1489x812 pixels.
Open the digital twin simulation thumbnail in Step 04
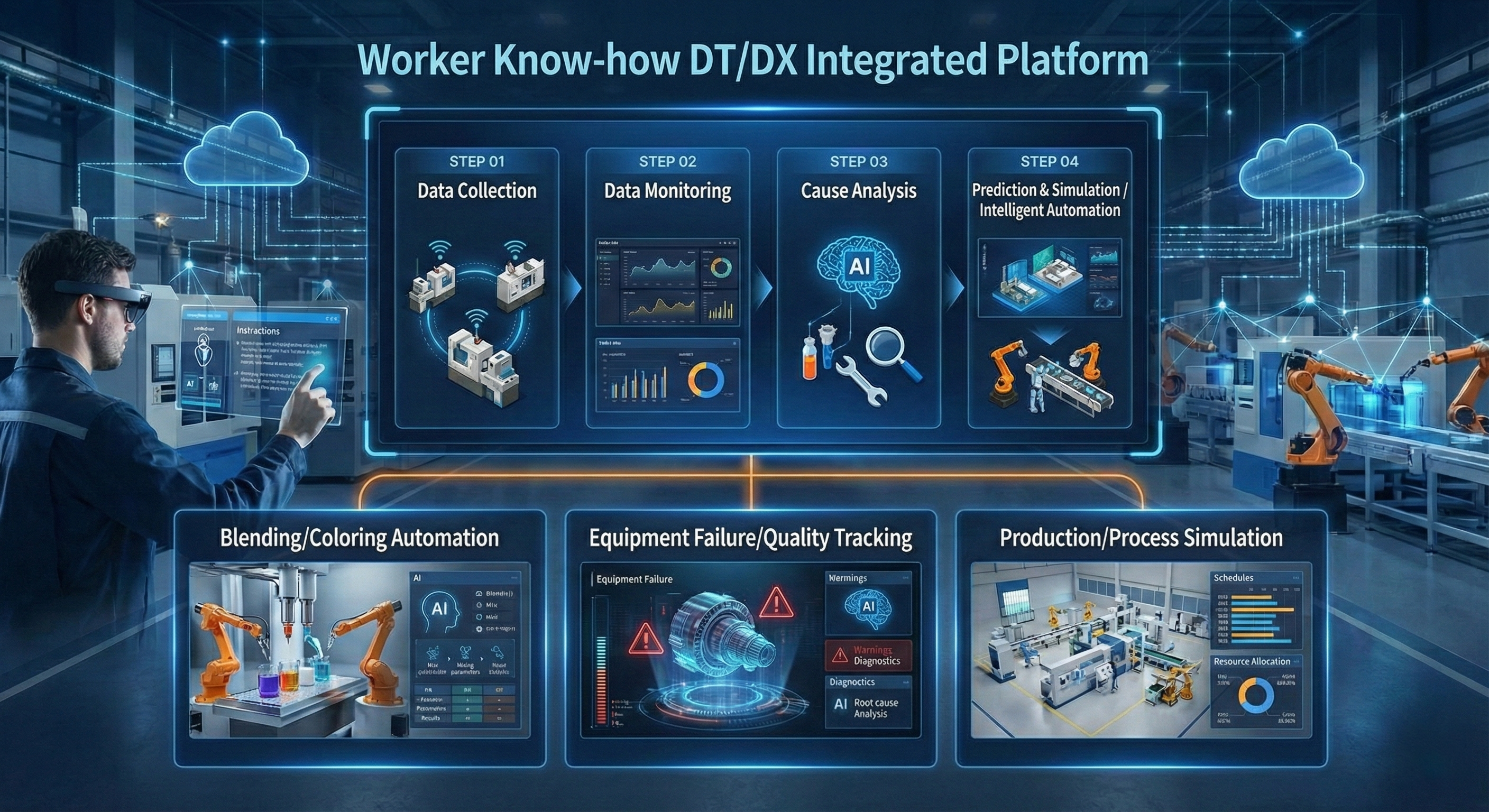pyautogui.click(x=1050, y=278)
